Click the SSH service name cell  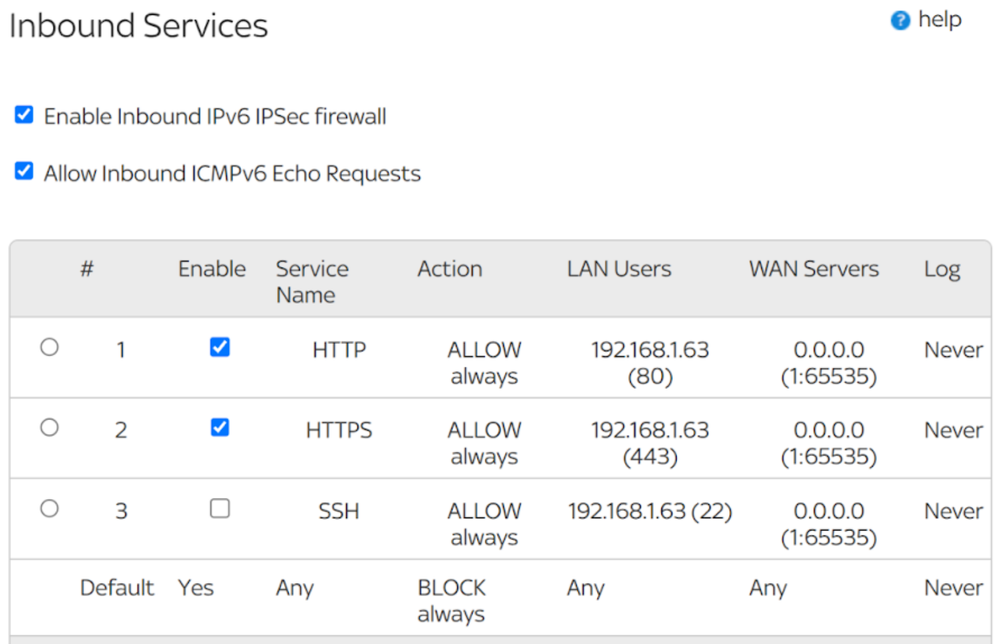pos(339,511)
